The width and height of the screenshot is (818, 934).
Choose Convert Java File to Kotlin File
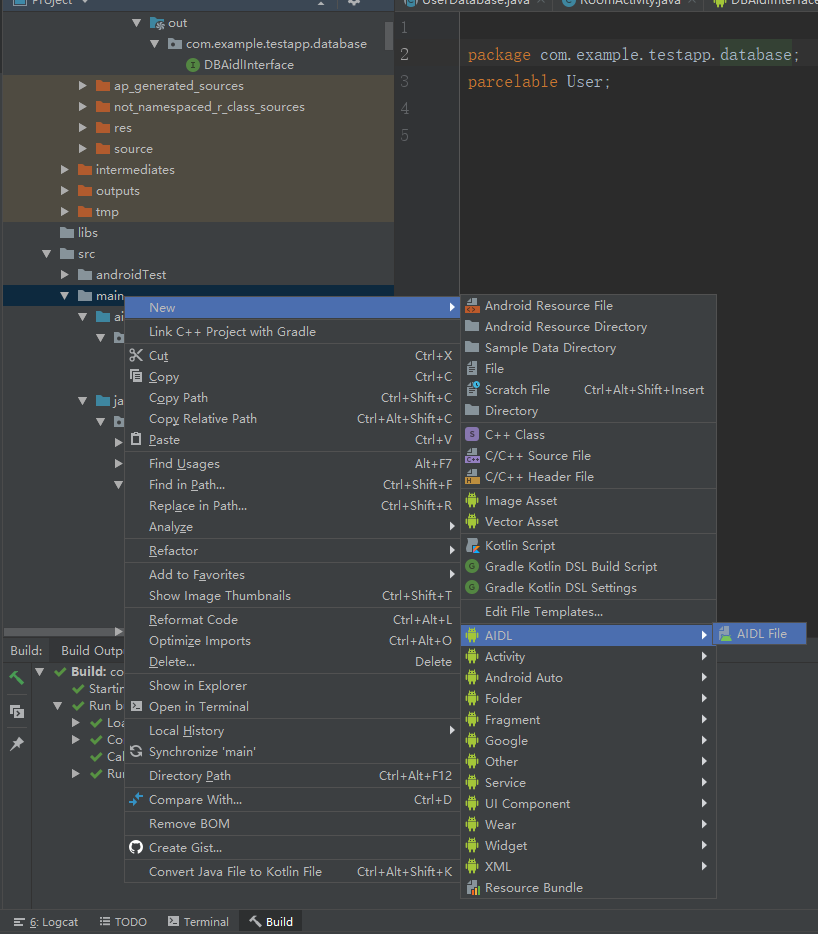tap(292, 871)
